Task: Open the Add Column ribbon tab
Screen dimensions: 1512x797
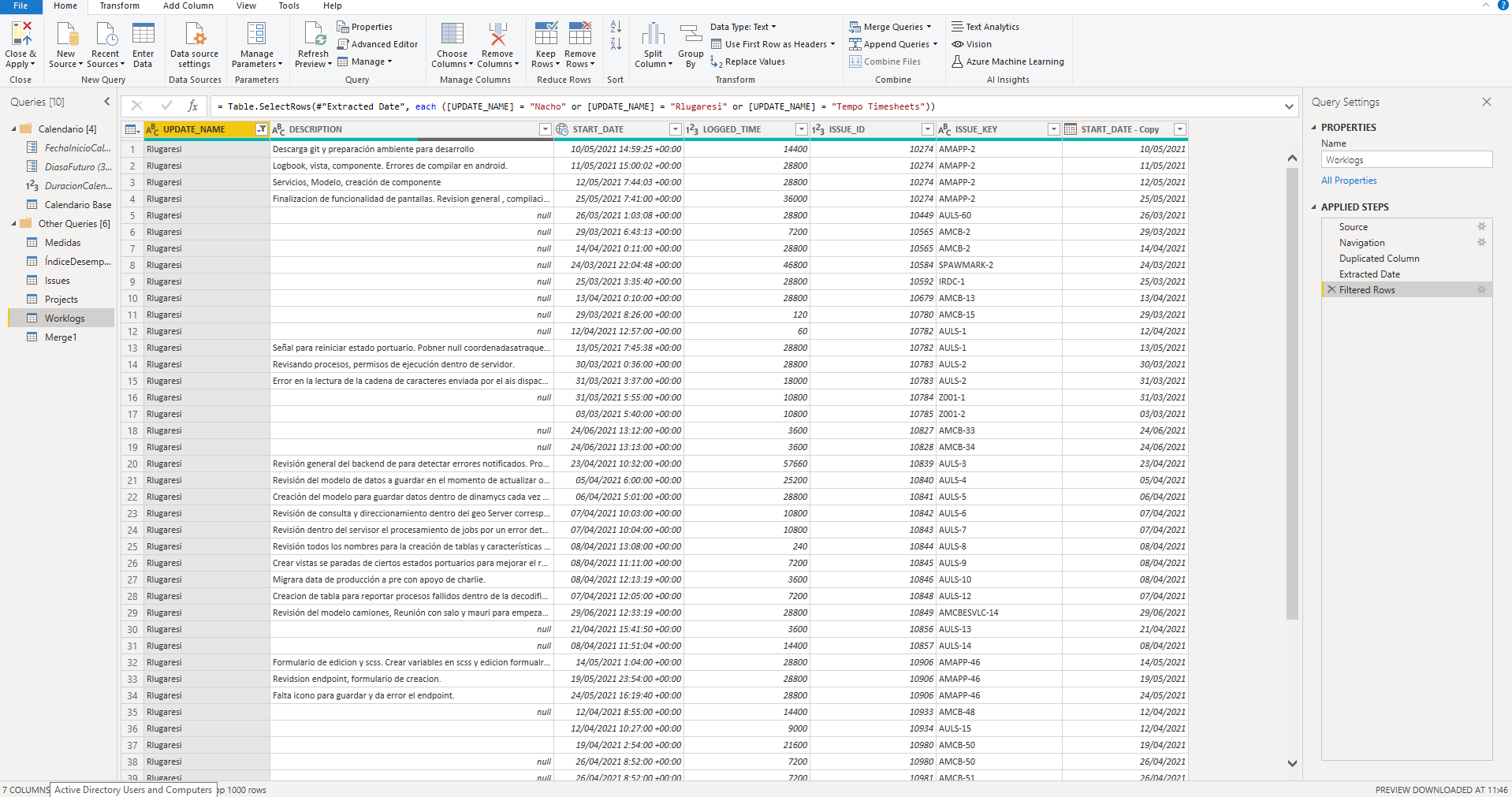Action: (188, 6)
